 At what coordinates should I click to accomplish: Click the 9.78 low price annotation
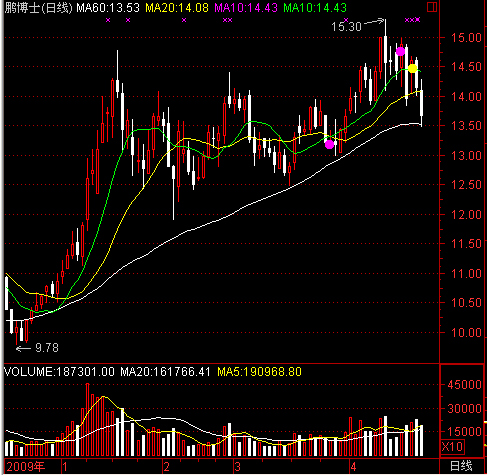[47, 348]
